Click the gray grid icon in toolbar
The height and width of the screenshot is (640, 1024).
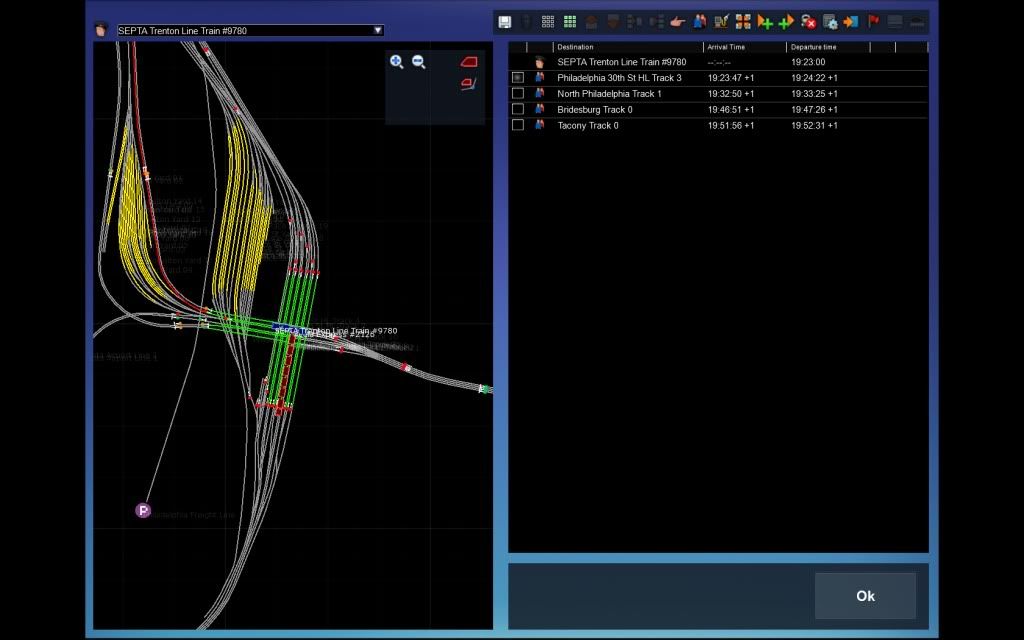coord(548,22)
